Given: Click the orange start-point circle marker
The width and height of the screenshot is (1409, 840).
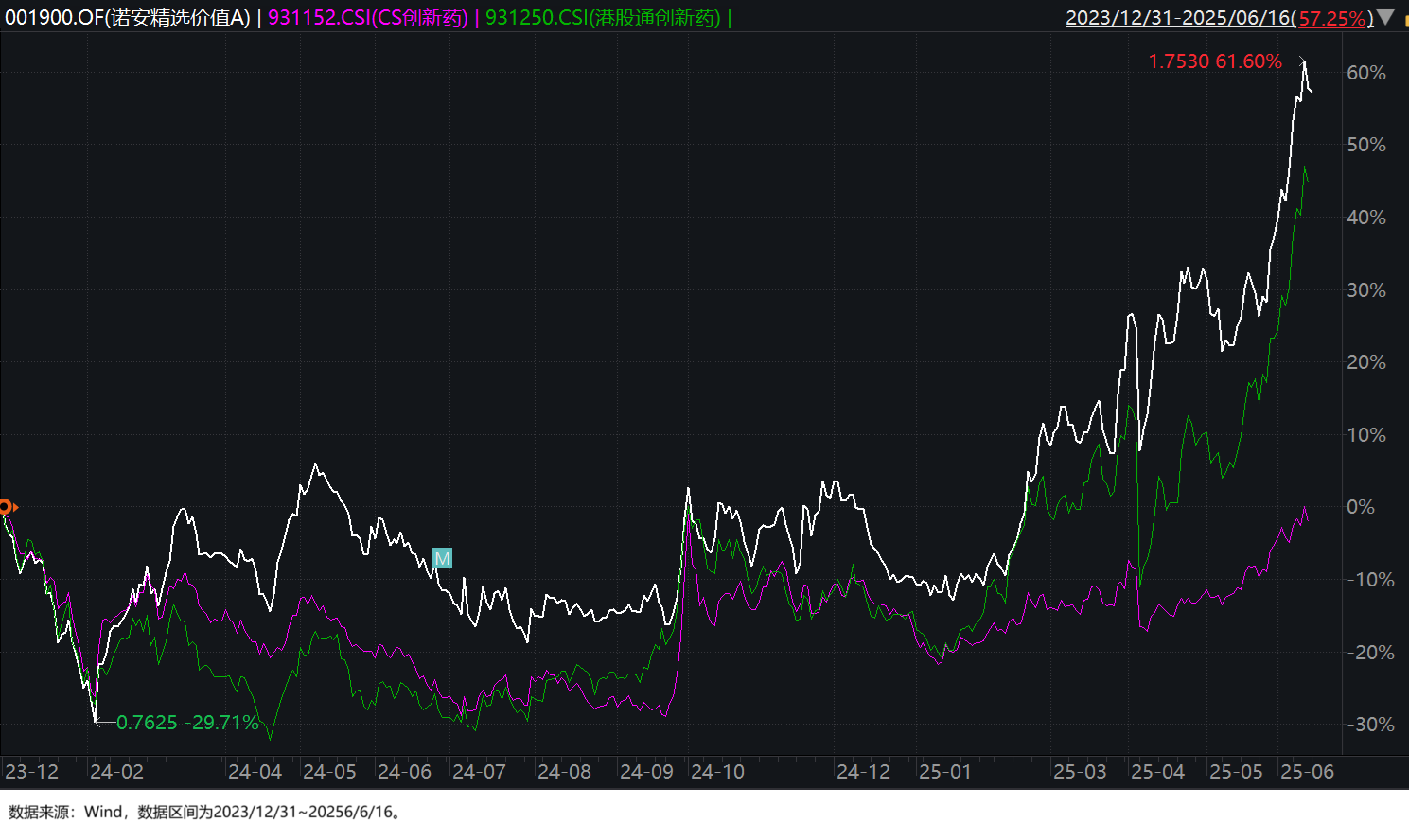Looking at the screenshot, I should tap(5, 507).
